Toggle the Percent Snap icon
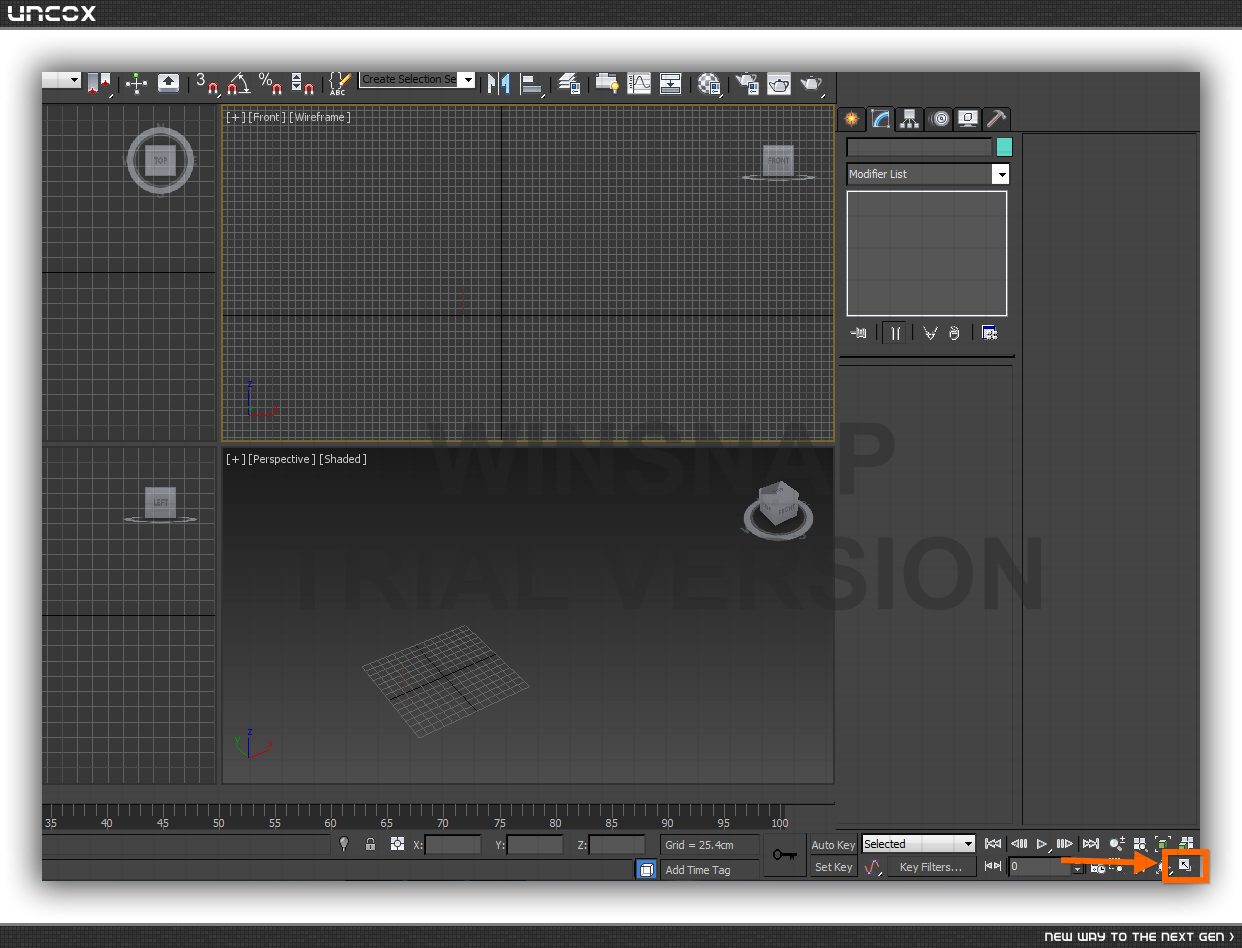This screenshot has width=1242, height=948. click(270, 83)
